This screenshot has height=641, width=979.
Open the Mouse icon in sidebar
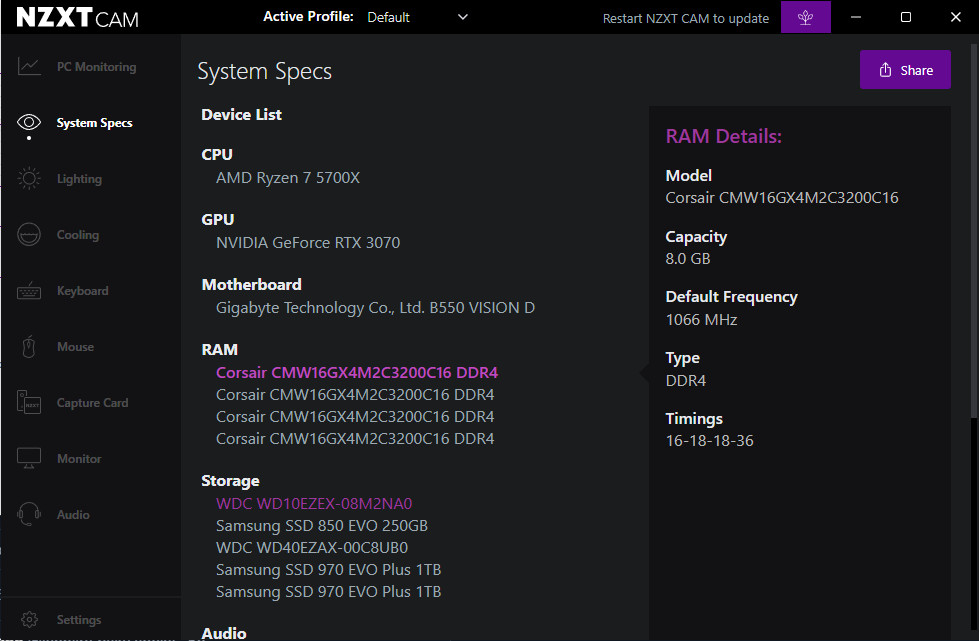pos(29,346)
